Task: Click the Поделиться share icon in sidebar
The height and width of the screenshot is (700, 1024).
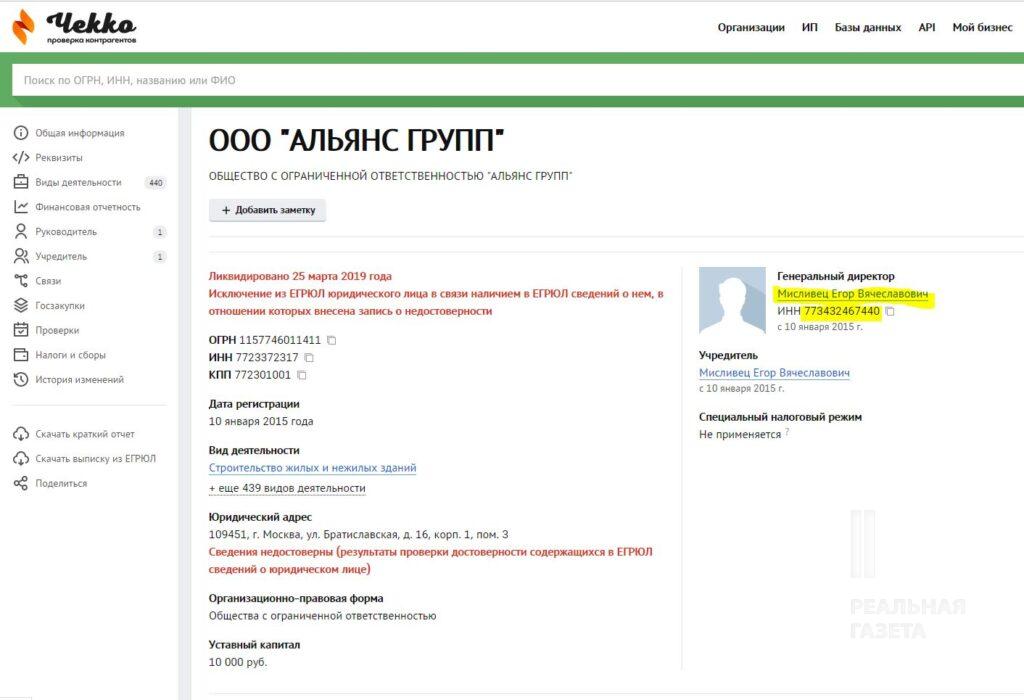Action: click(x=20, y=483)
